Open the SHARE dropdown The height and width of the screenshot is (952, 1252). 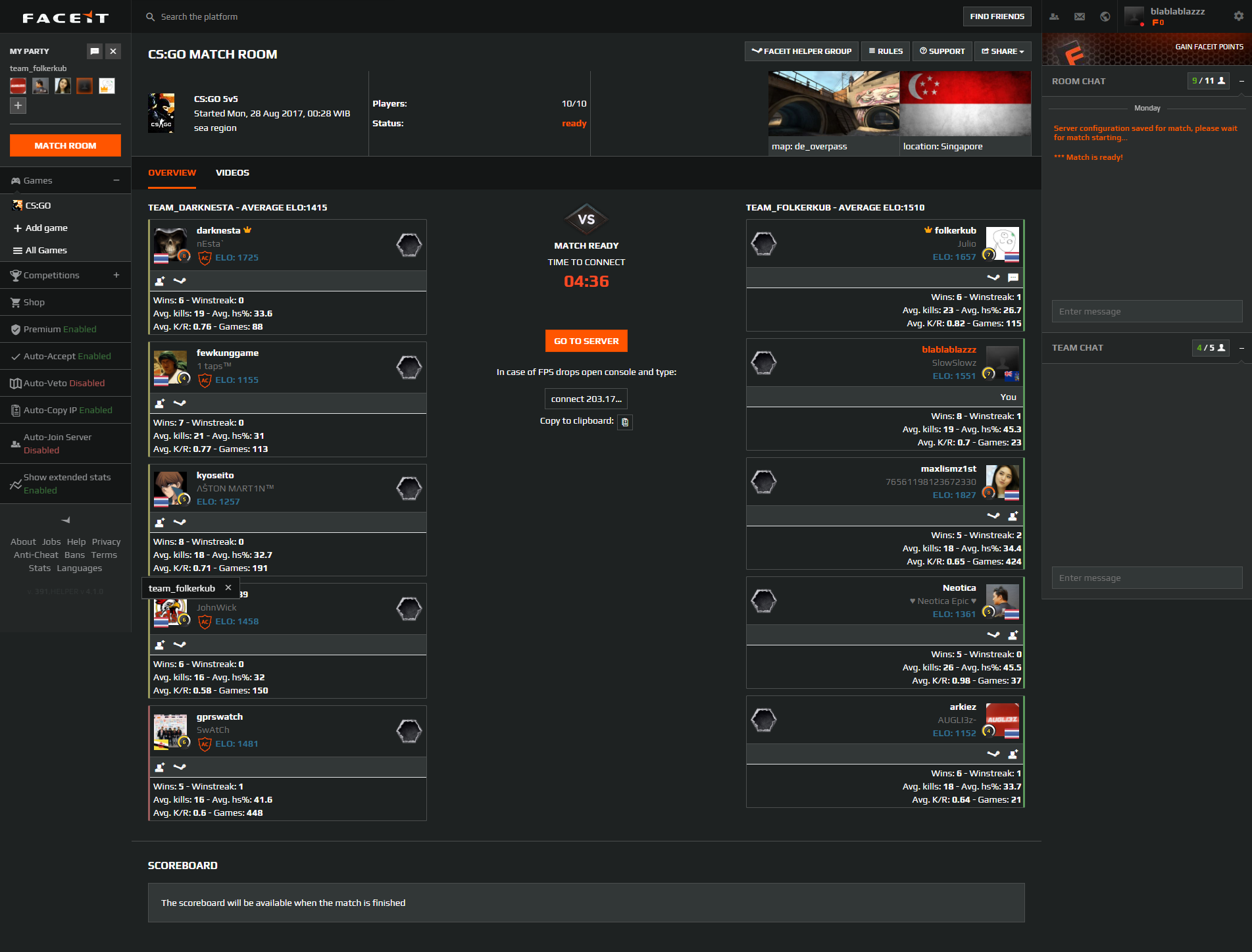coord(1003,51)
